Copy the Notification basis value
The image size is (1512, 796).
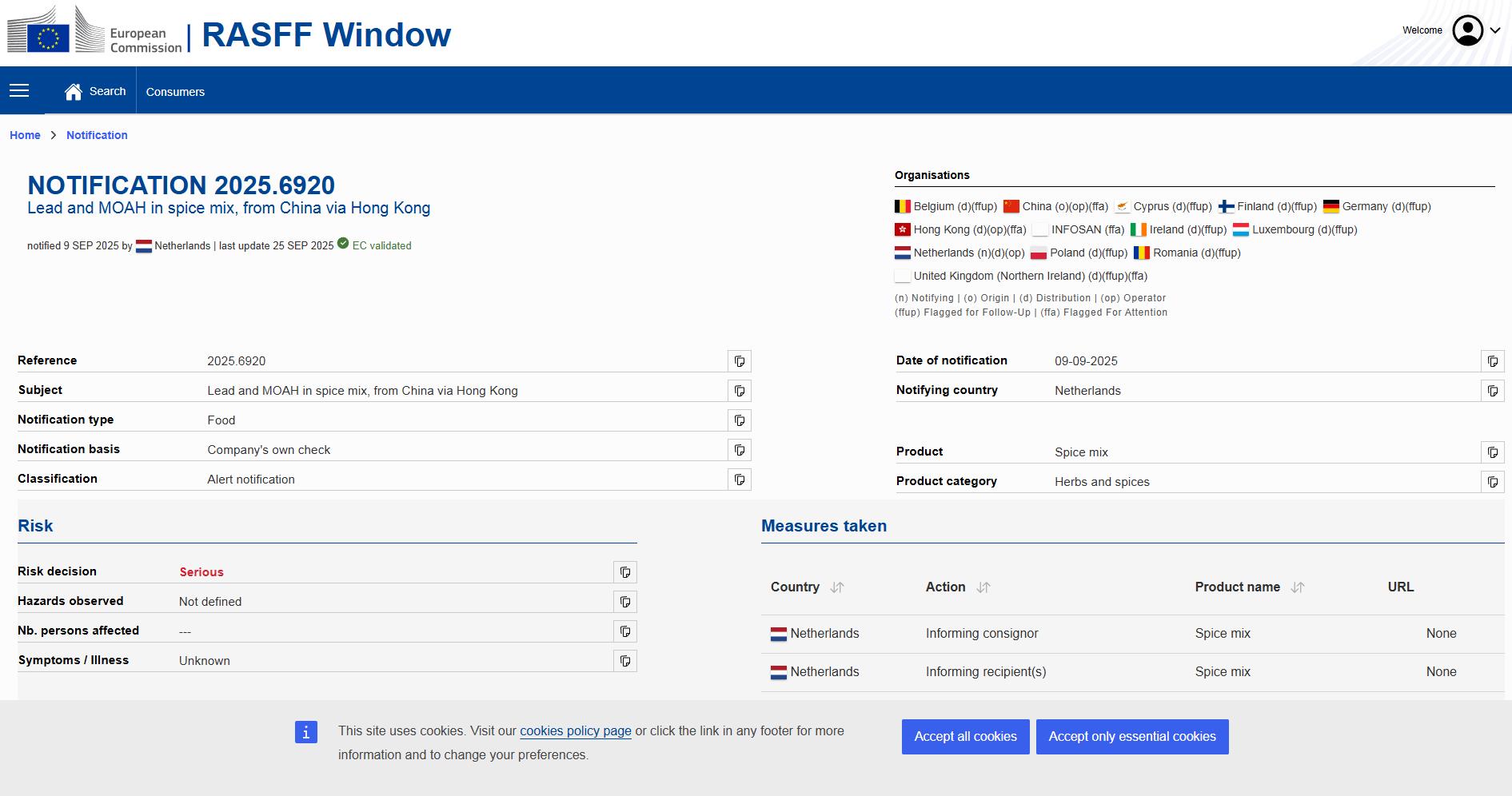click(739, 450)
